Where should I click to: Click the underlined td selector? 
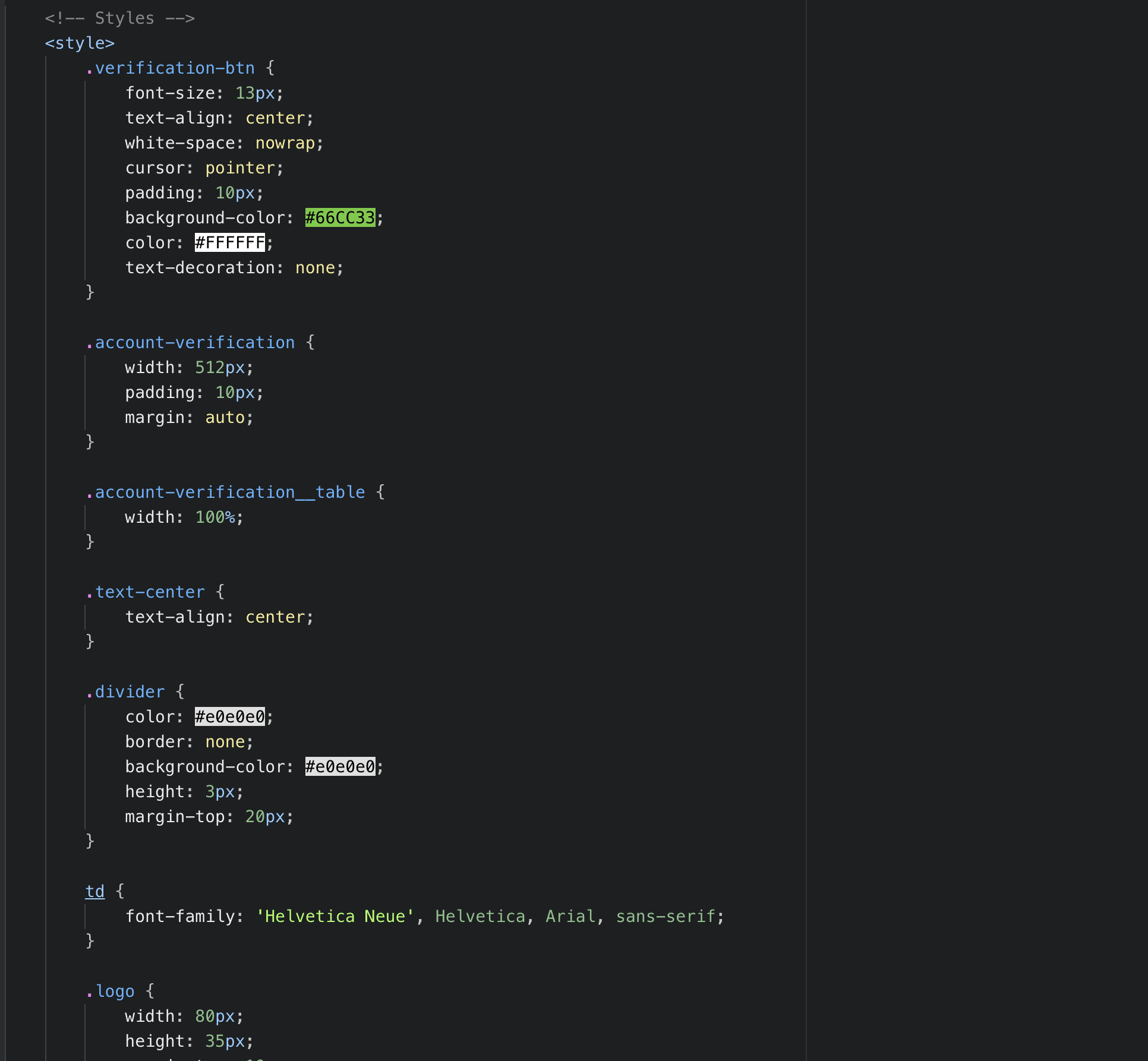(95, 892)
